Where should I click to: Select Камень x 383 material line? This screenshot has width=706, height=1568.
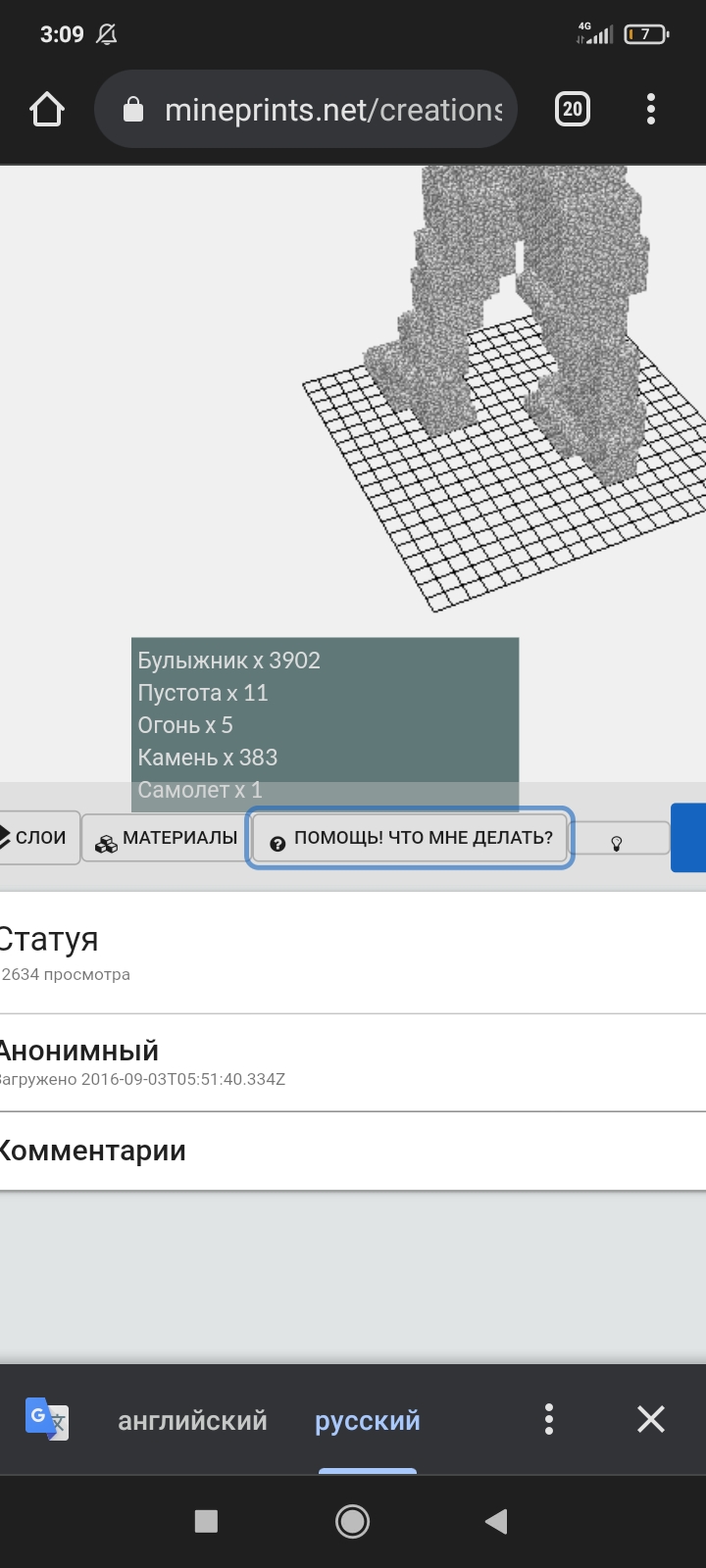(x=208, y=758)
